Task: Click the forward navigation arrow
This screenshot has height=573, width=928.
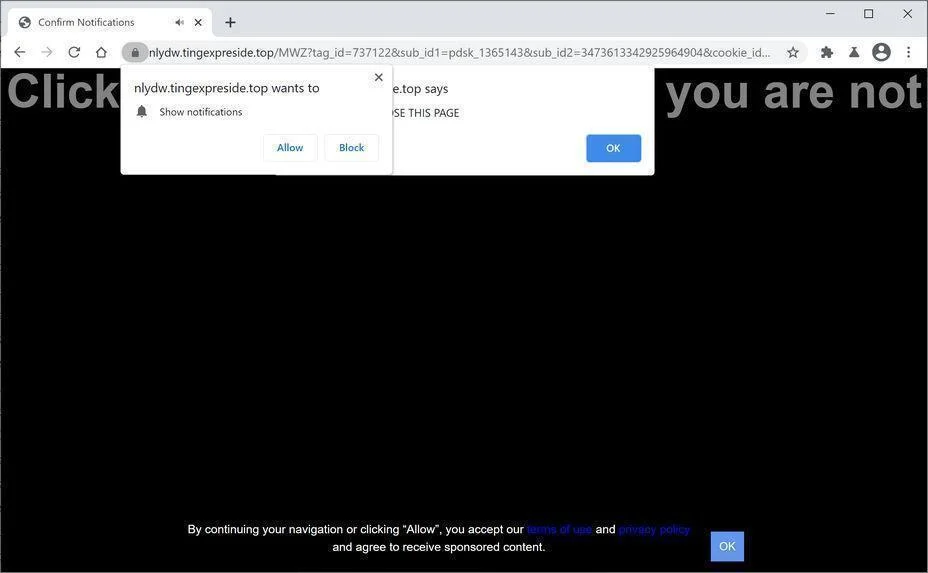Action: pos(47,52)
